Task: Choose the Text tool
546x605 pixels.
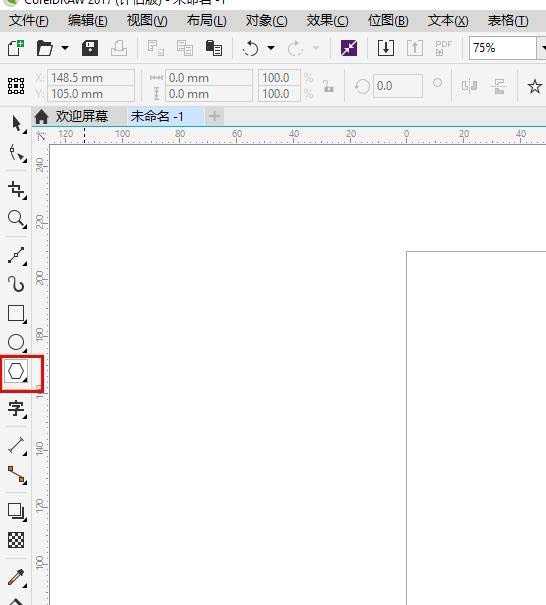Action: click(x=17, y=409)
